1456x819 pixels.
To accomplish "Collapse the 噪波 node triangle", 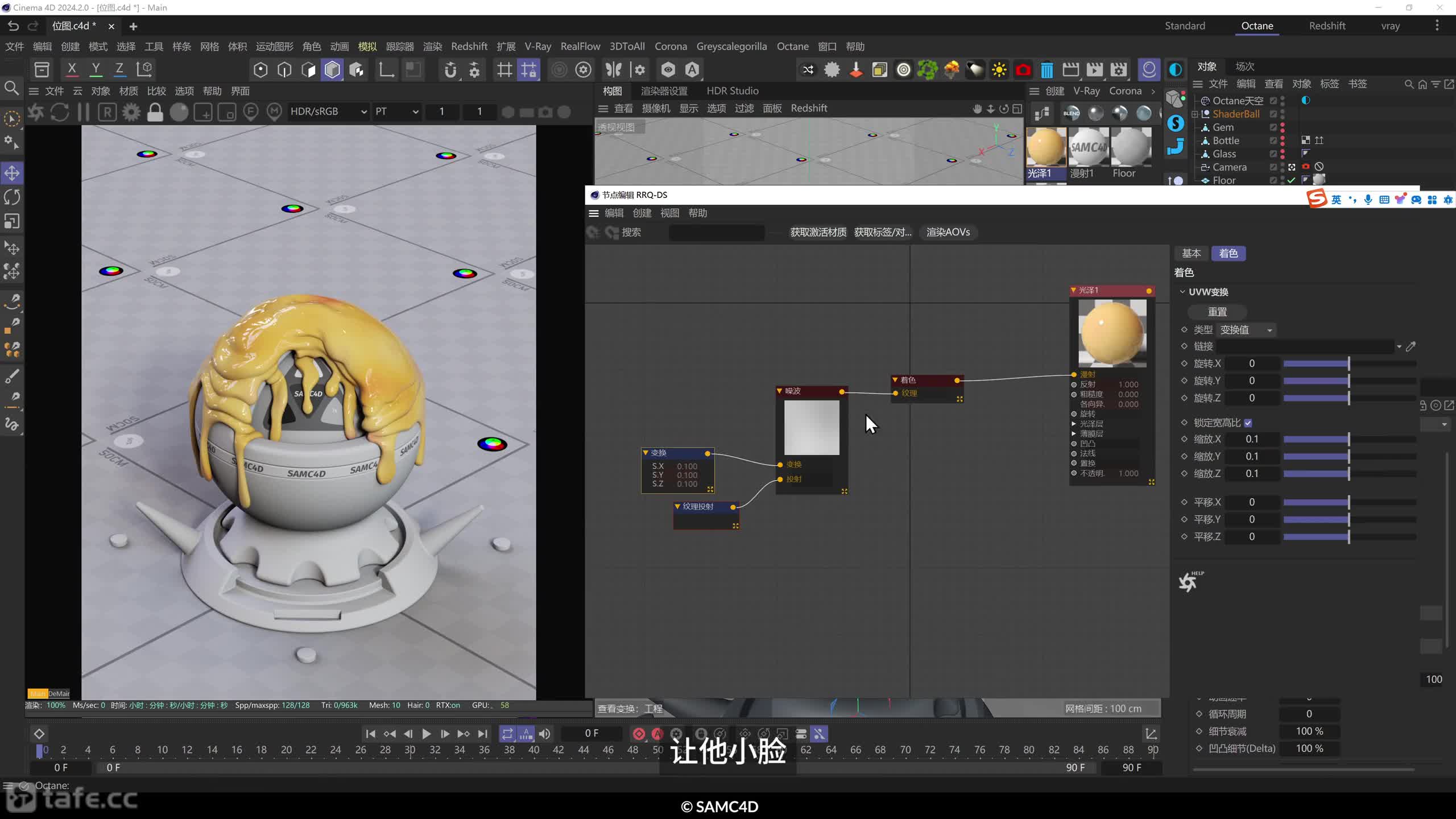I will (x=780, y=391).
